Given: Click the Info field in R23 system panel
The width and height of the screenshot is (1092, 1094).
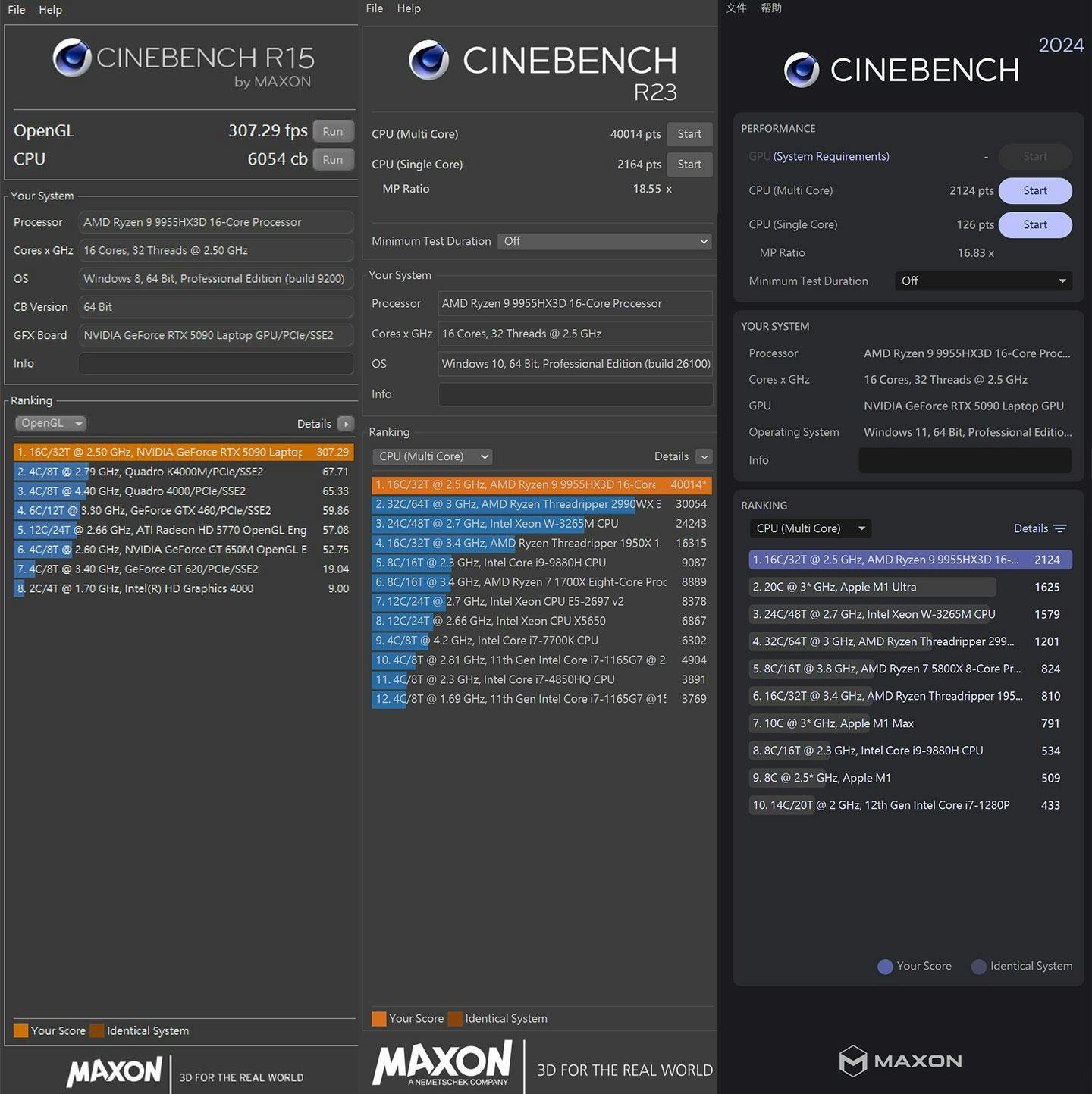Looking at the screenshot, I should point(576,394).
